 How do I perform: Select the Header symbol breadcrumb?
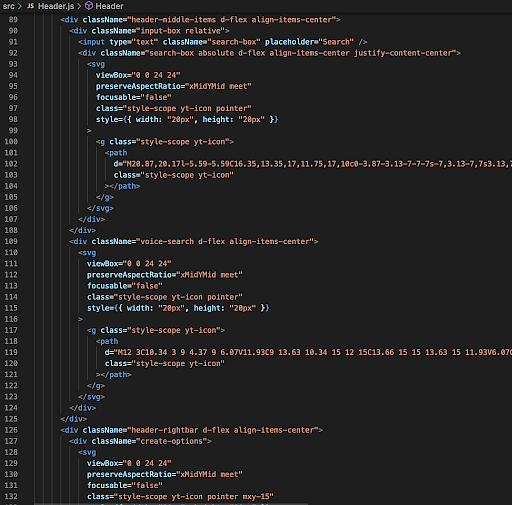pos(109,6)
